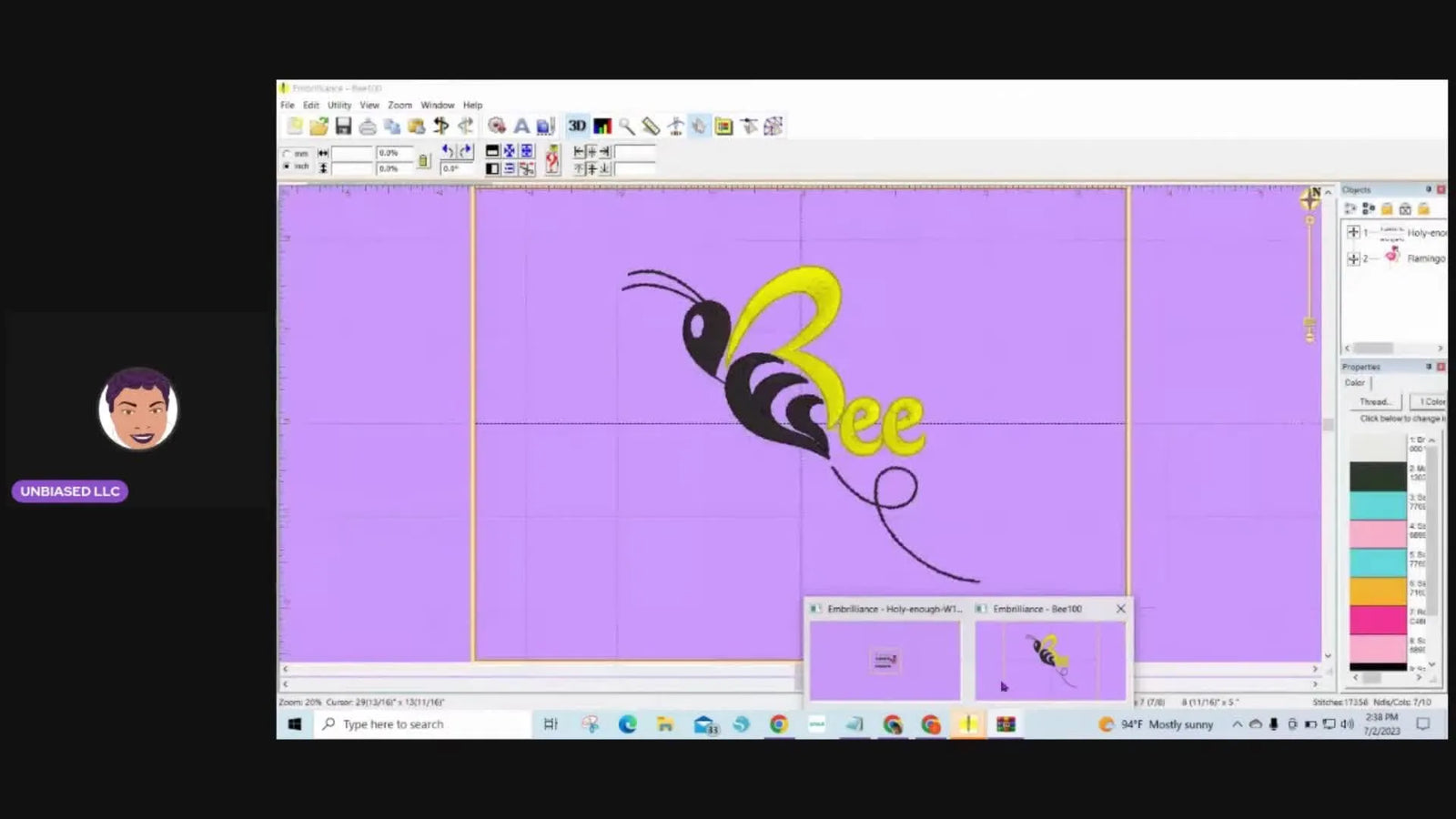Select the mm radio button
1456x819 pixels.
pos(288,154)
